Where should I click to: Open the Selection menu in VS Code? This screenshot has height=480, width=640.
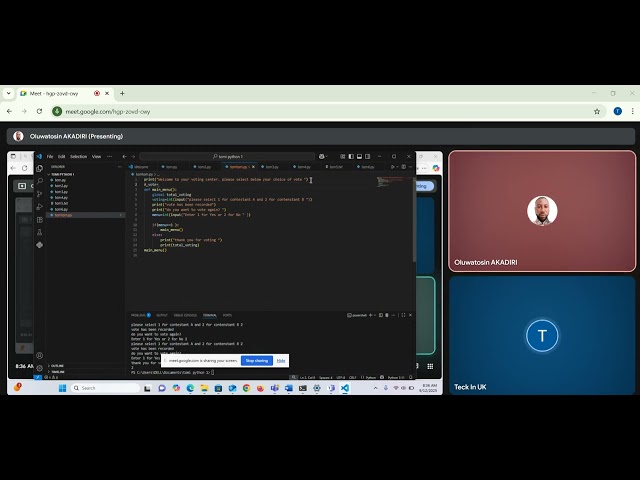tap(78, 156)
